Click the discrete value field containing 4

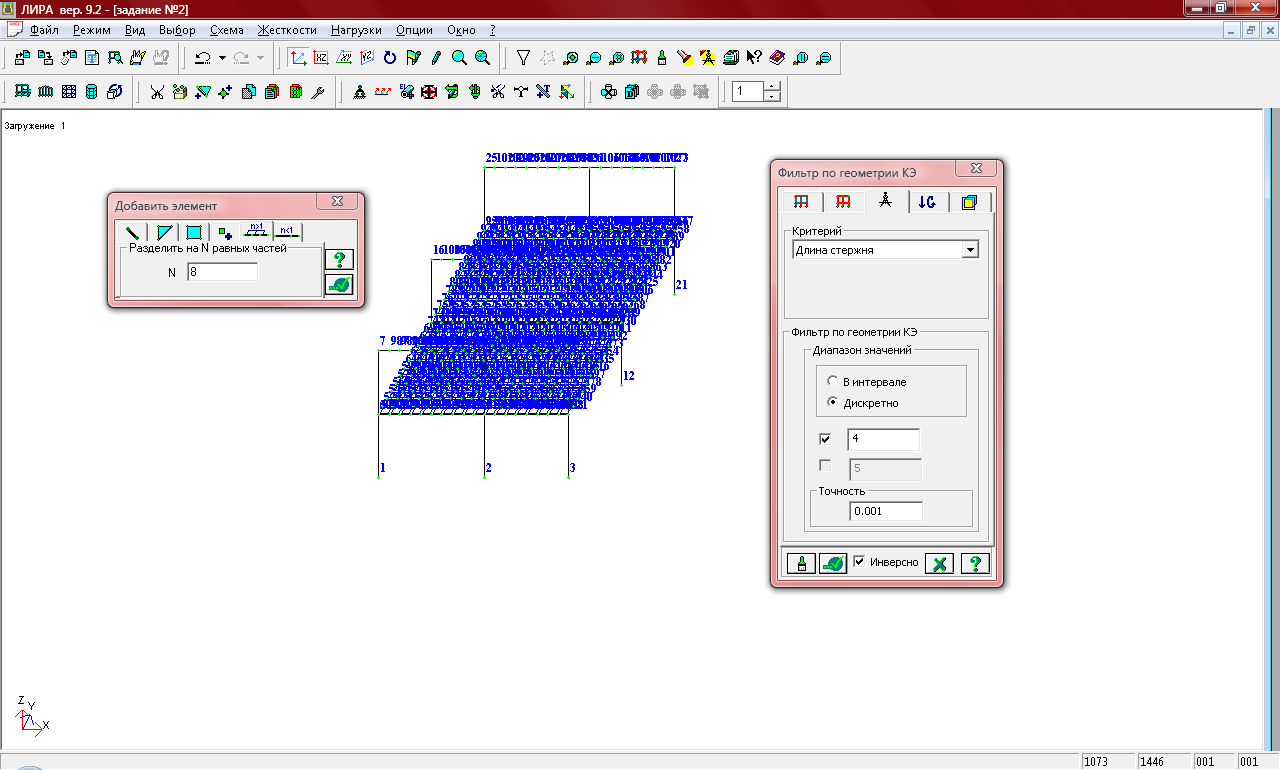point(883,439)
